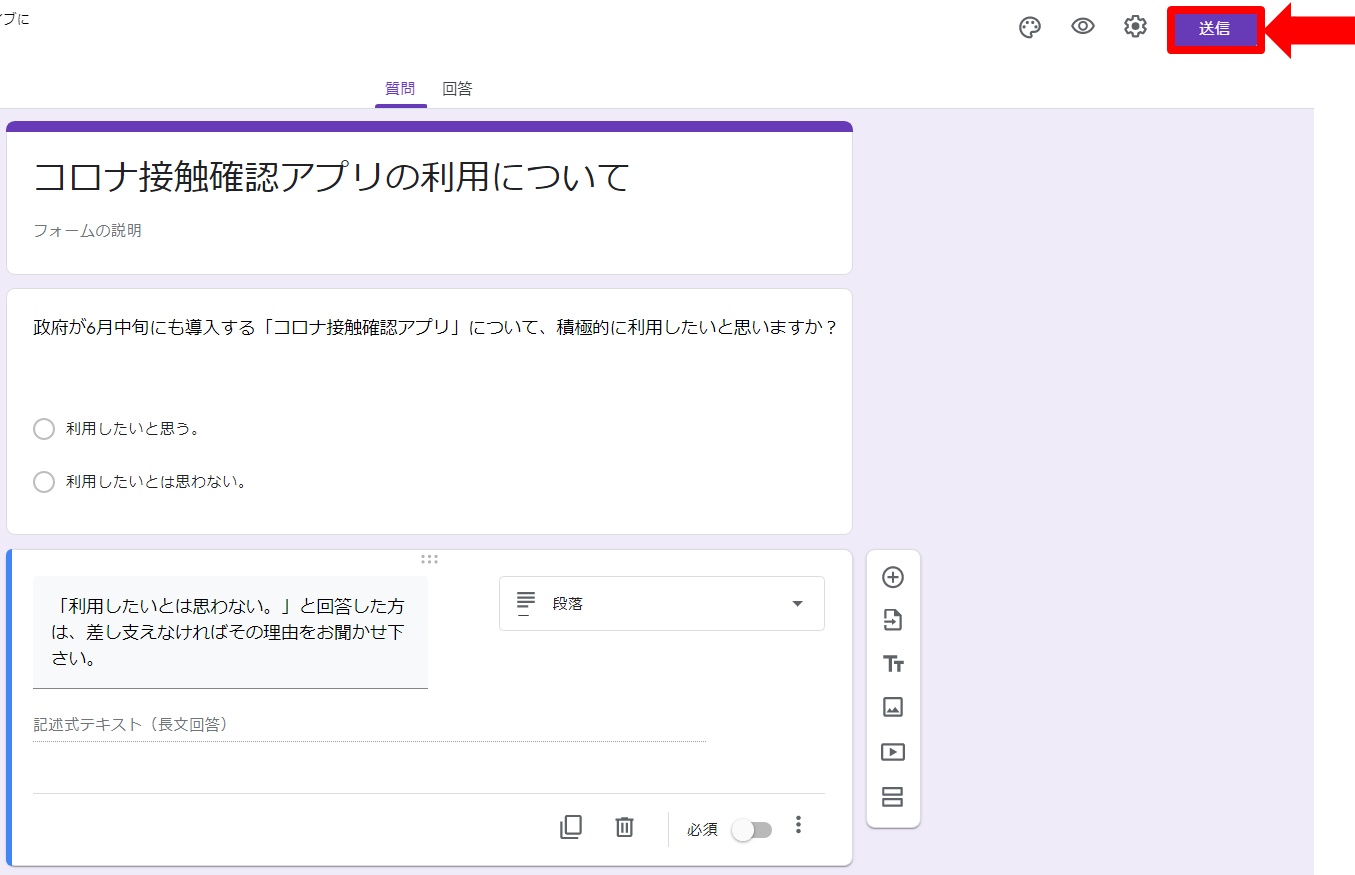Screen dimensions: 1355x875
Task: Click the import questions icon
Action: click(x=893, y=621)
